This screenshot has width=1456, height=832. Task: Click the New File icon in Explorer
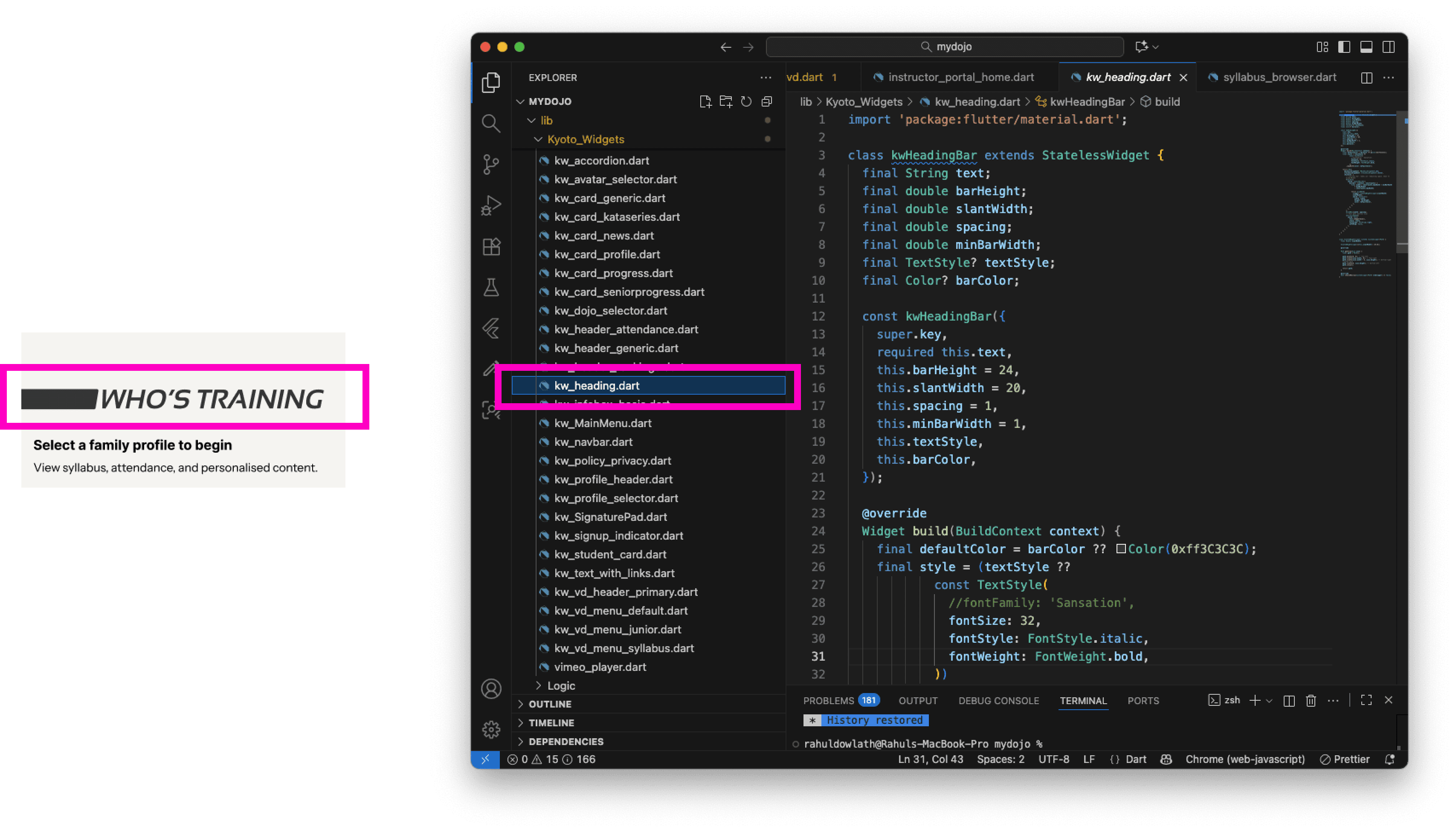coord(705,102)
